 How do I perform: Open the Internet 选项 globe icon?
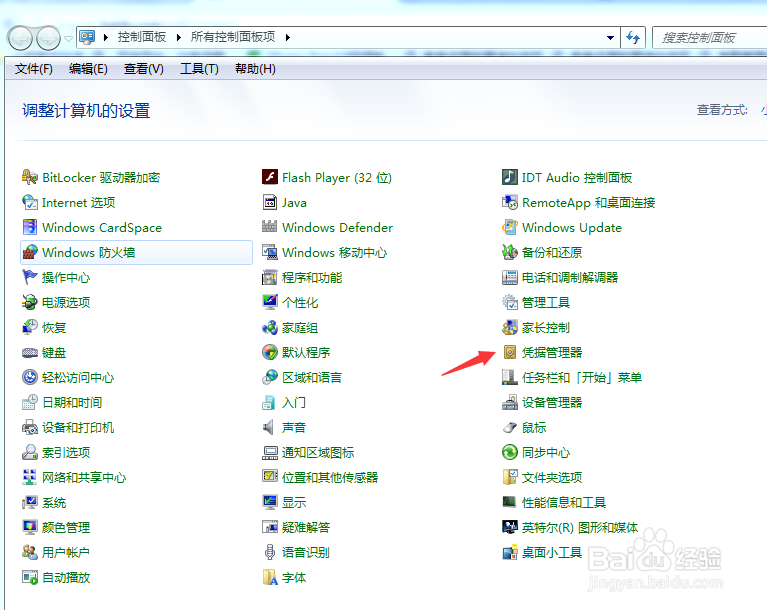(30, 202)
